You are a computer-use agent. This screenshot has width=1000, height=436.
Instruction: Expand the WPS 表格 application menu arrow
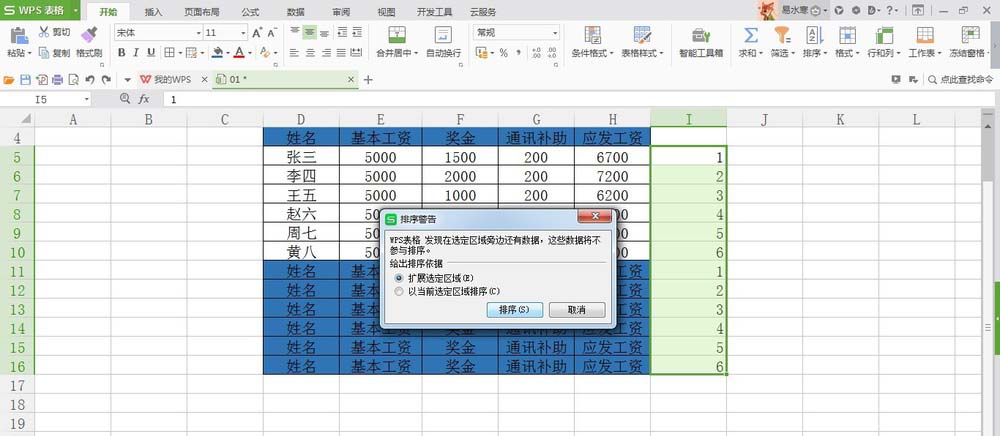coord(75,10)
